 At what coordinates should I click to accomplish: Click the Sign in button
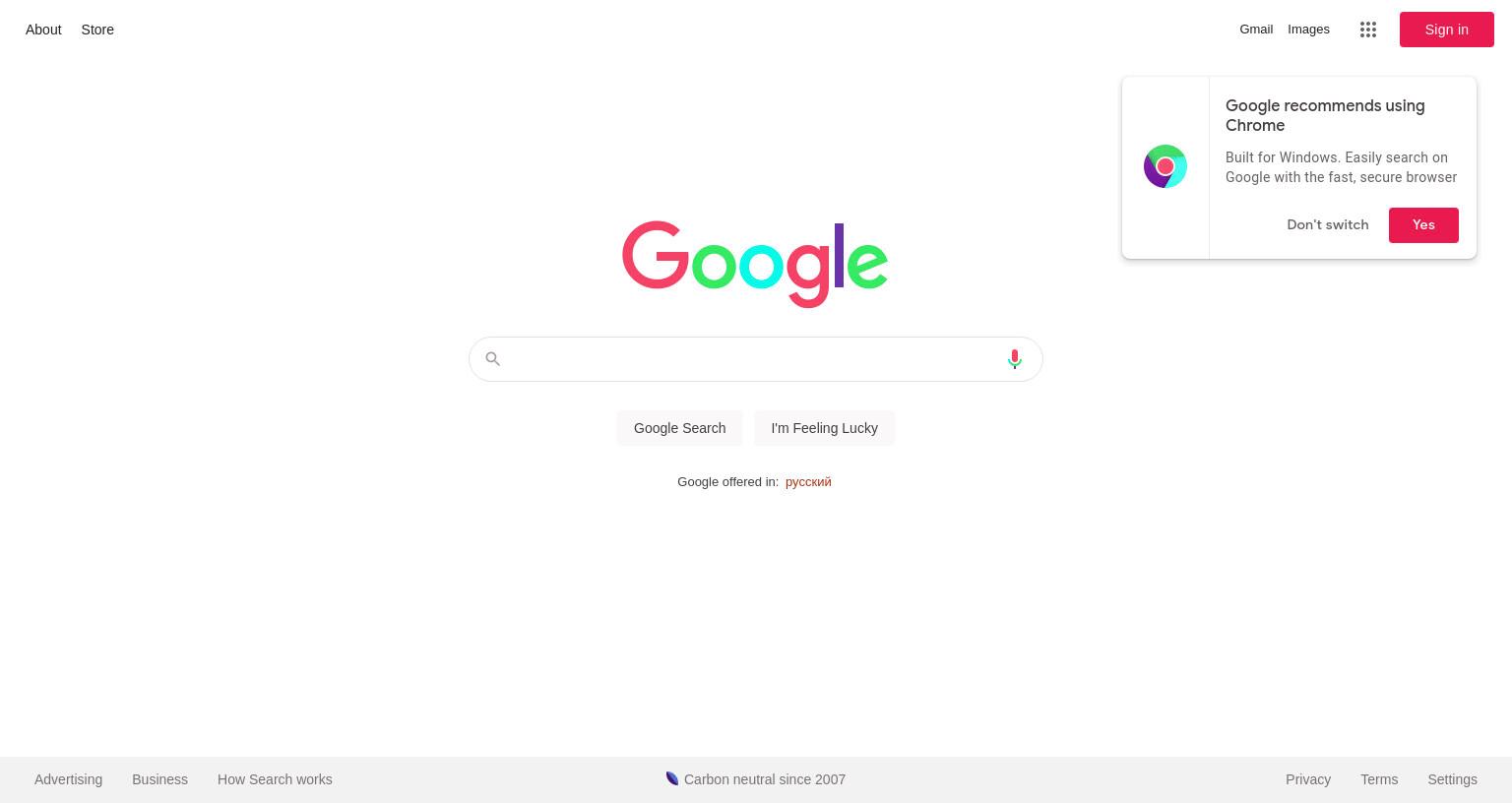[x=1446, y=30]
